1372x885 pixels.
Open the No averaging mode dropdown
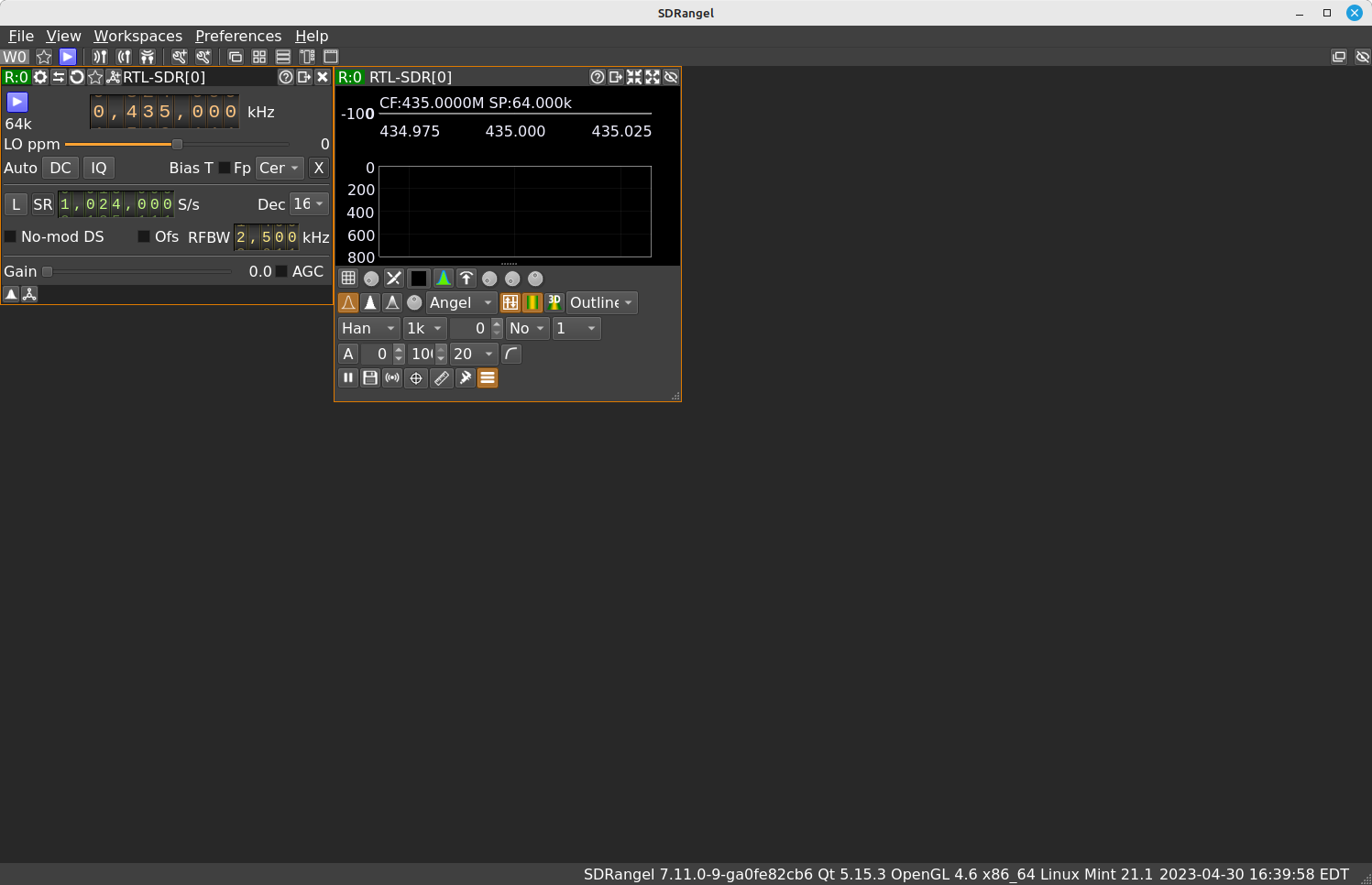(528, 328)
